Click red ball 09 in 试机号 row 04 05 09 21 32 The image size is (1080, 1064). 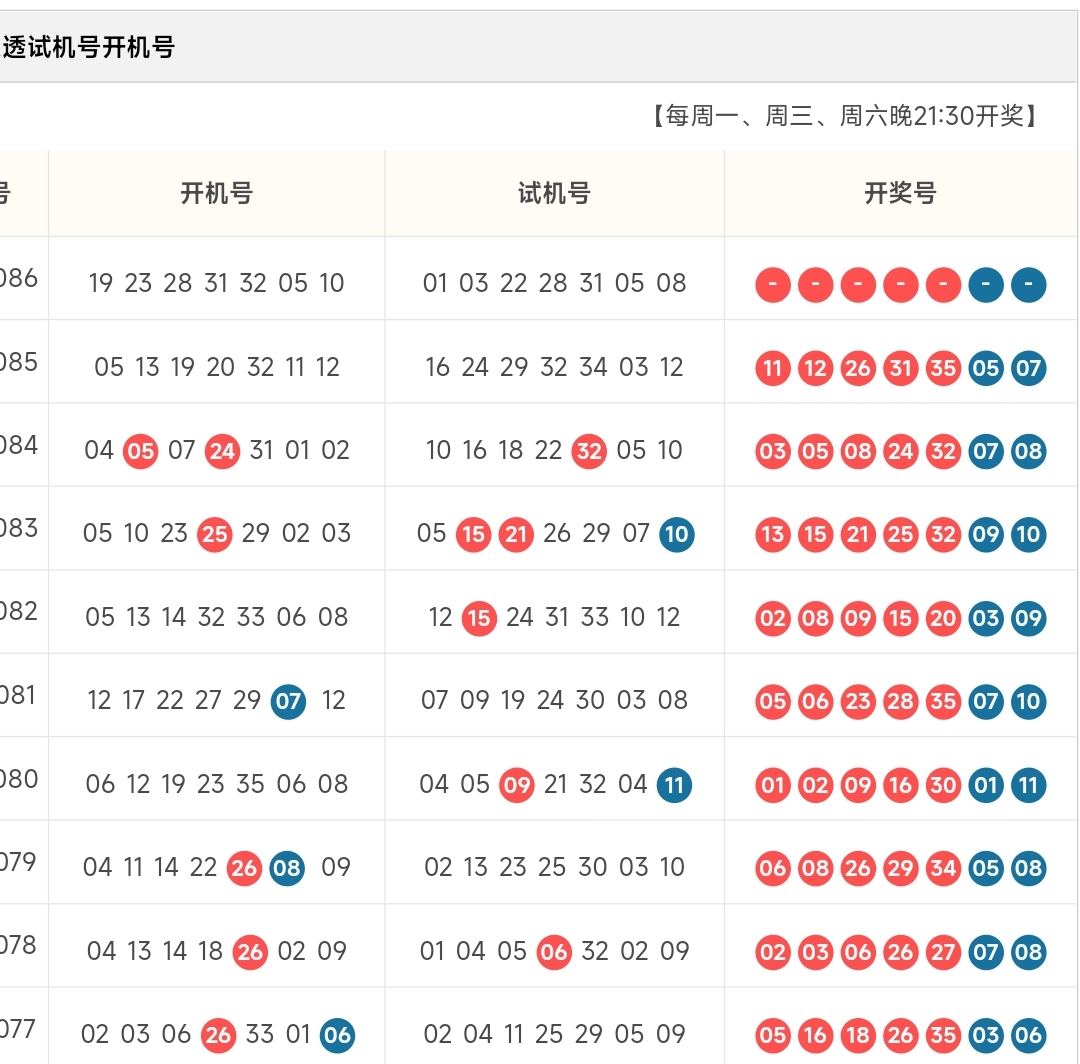pyautogui.click(x=517, y=785)
